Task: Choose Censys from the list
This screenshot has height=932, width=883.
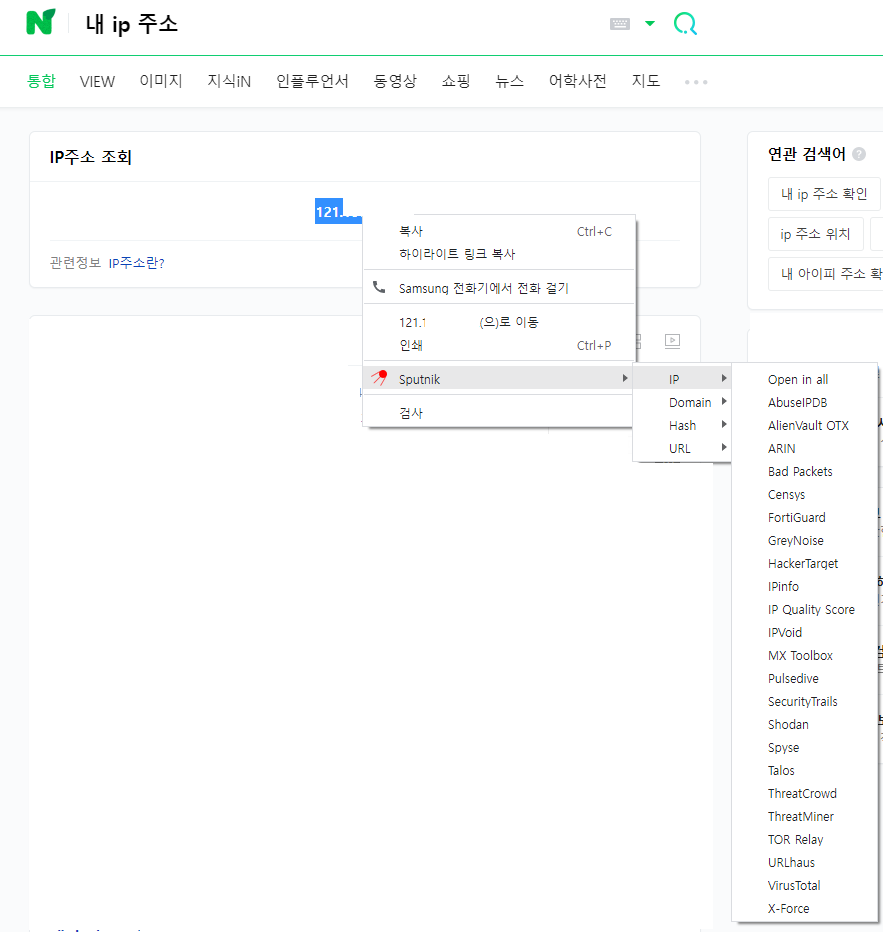Action: point(805,495)
